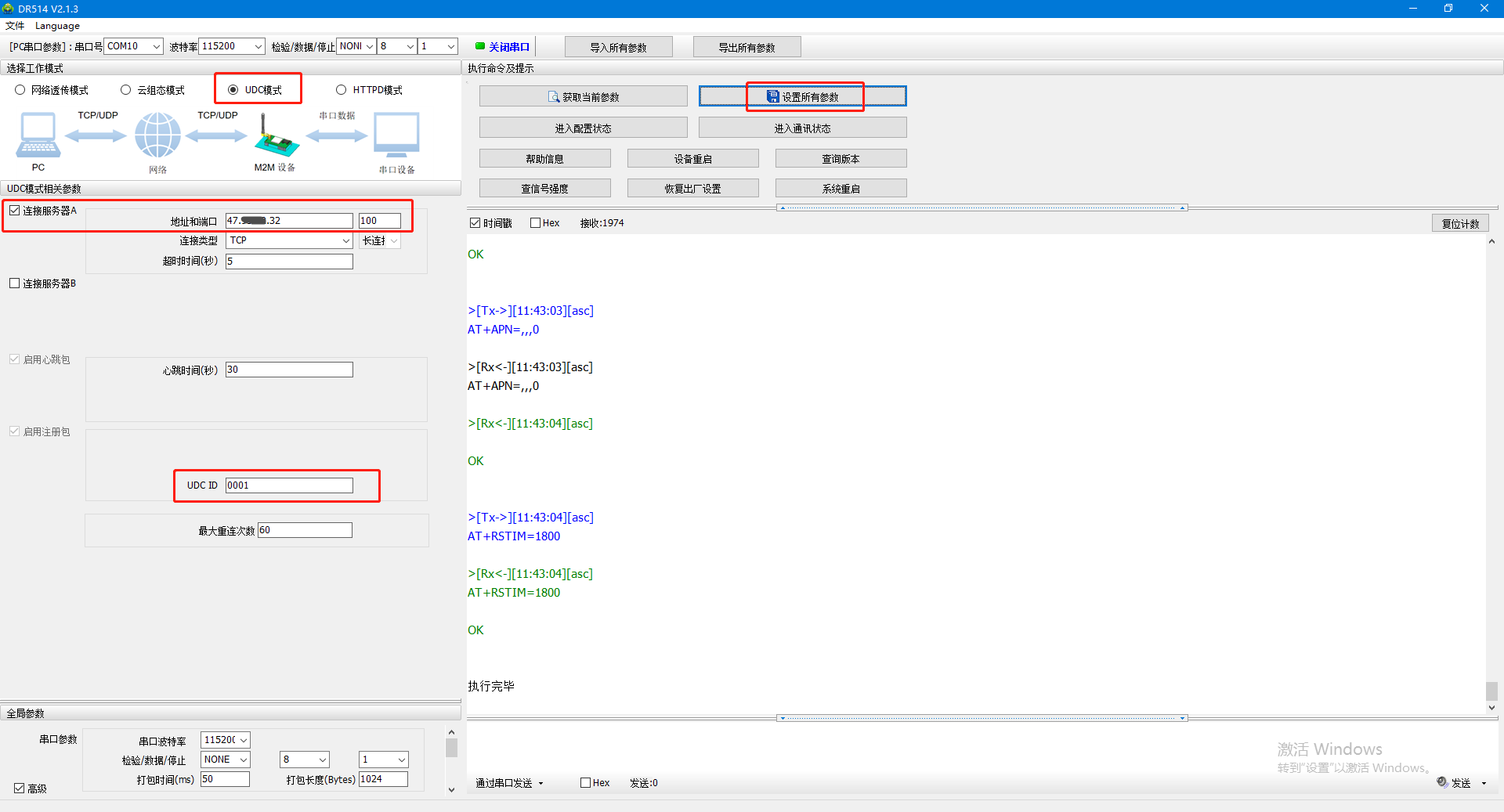Click the 发送 send icon
The width and height of the screenshot is (1504, 812).
[1442, 782]
